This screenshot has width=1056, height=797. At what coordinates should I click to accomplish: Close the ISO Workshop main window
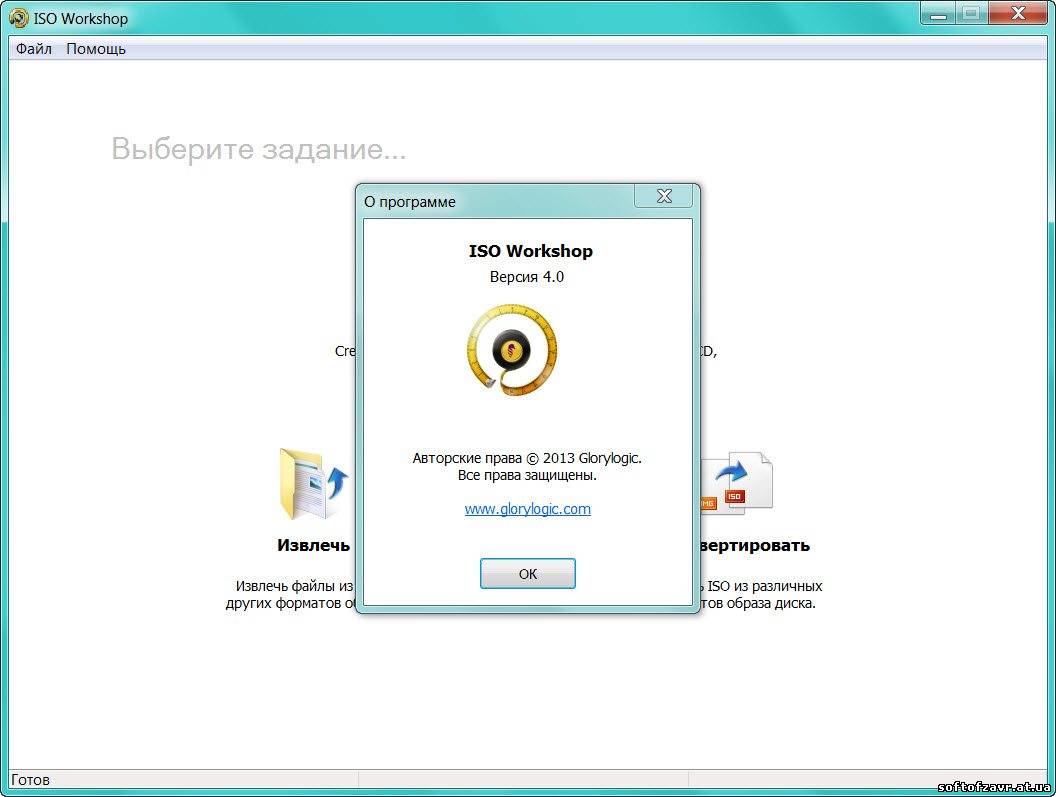1018,13
